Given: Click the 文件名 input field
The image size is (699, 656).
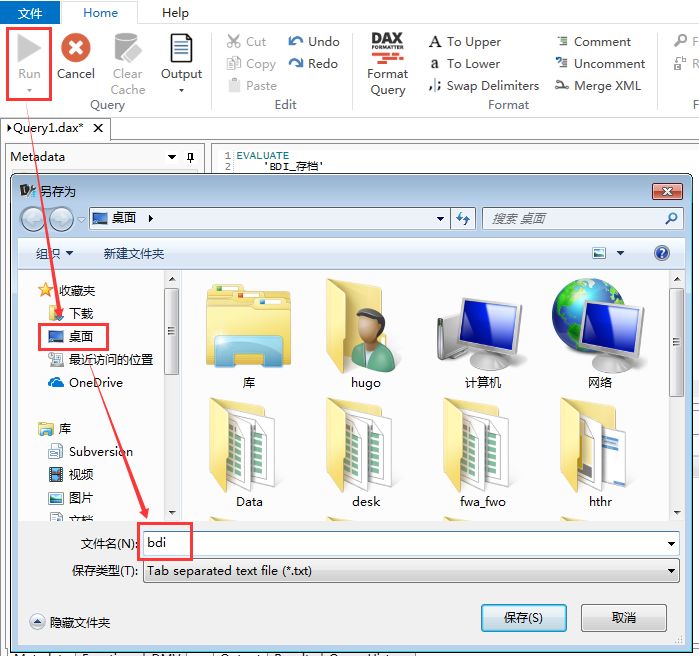Looking at the screenshot, I should [409, 543].
